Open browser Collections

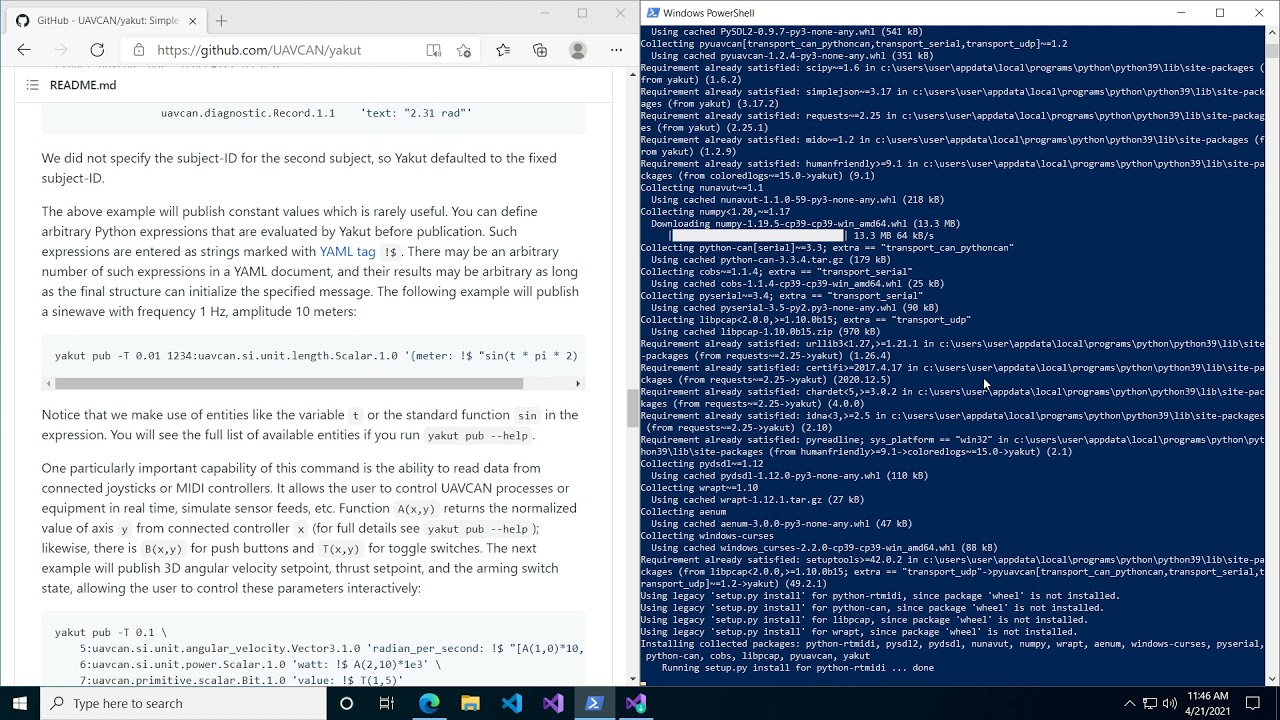540,50
